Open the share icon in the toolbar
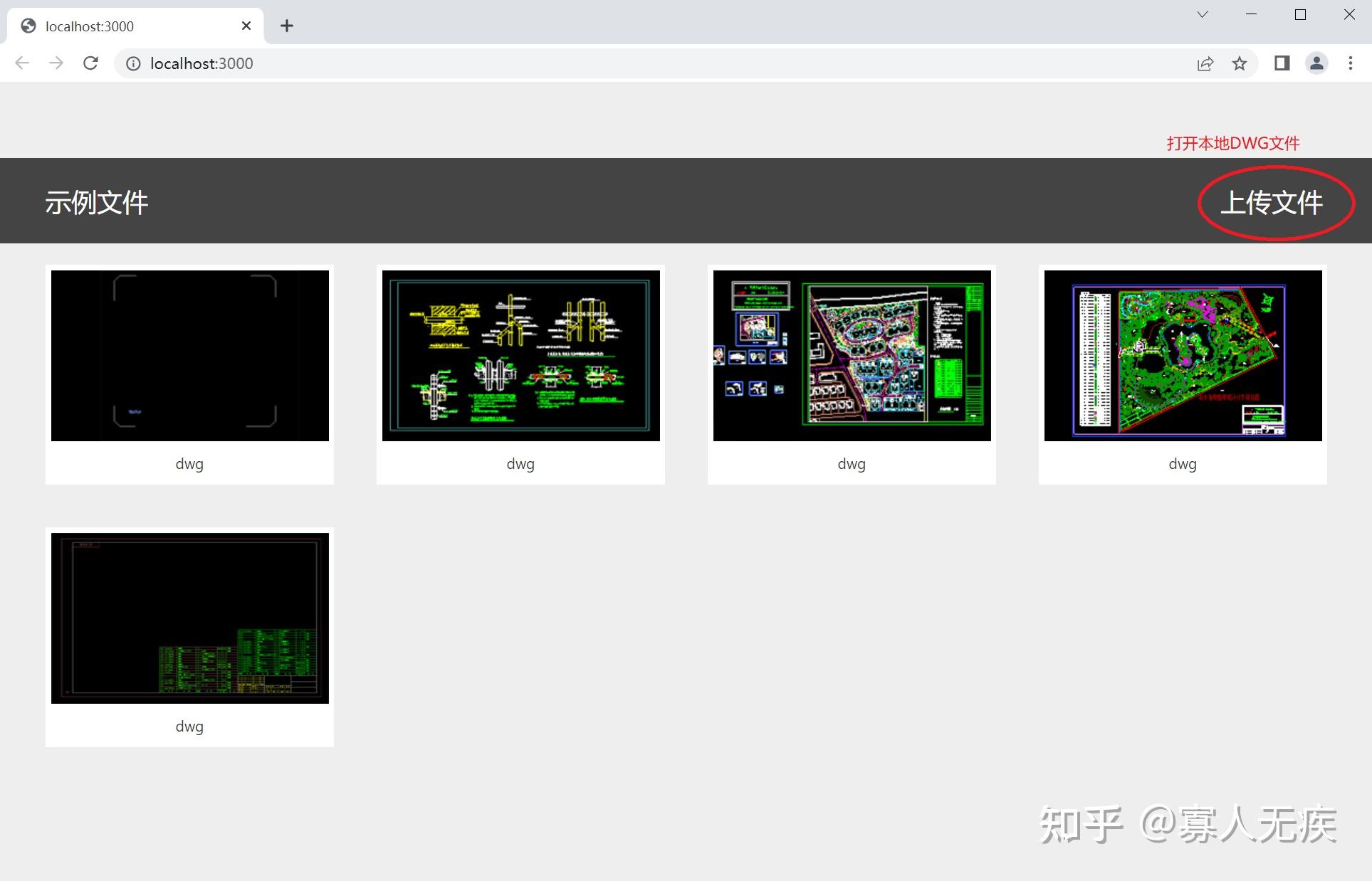Screen dimensions: 1372x881 tap(1204, 63)
